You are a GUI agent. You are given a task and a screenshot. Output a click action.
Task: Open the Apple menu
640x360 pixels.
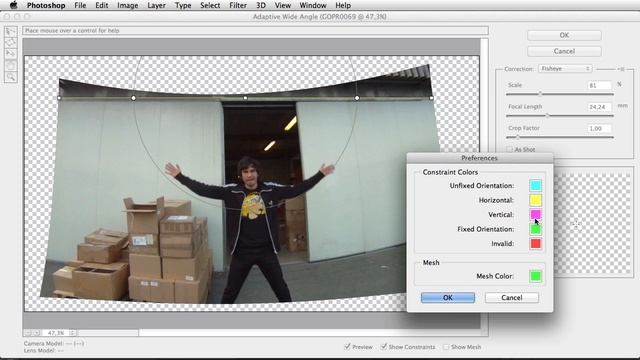click(13, 5)
